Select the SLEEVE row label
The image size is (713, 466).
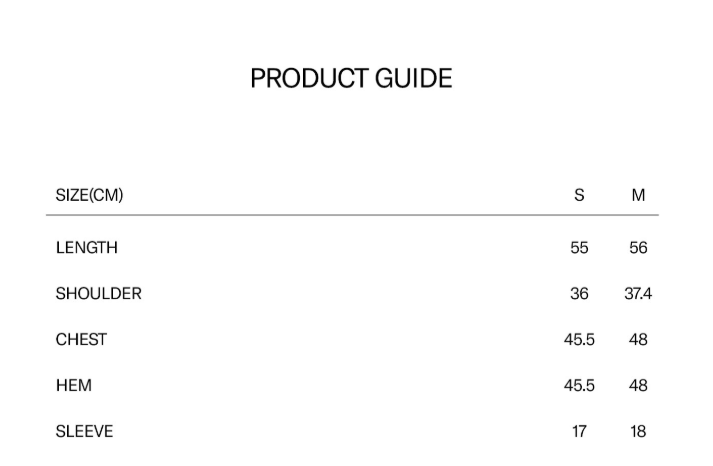(x=85, y=432)
